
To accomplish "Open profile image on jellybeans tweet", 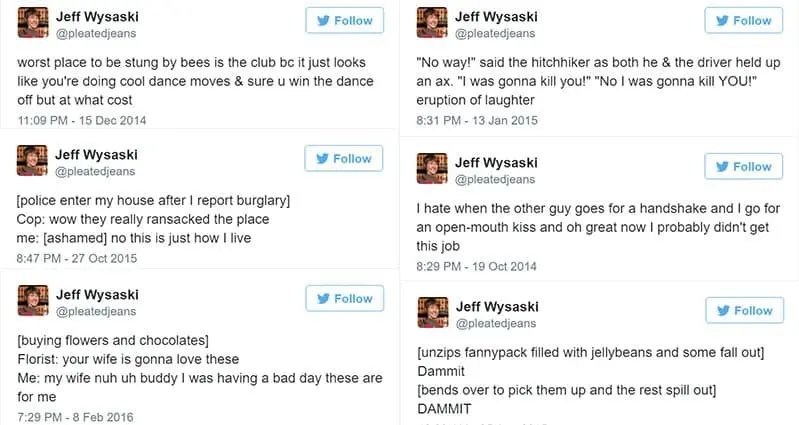I will (431, 312).
